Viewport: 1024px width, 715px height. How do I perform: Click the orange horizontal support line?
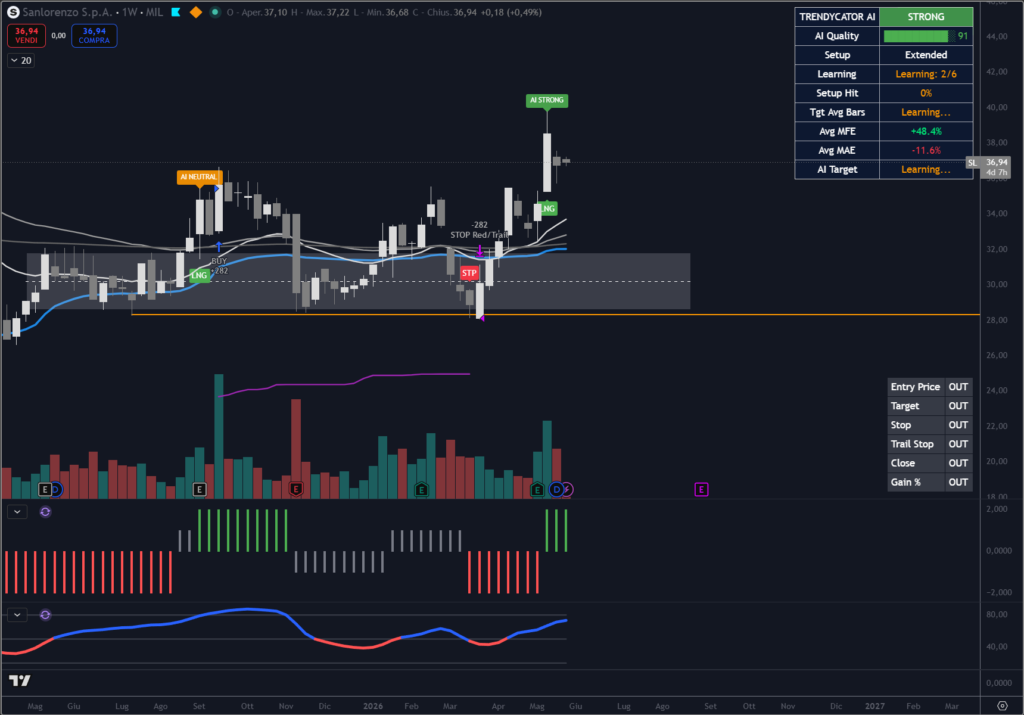coord(555,315)
